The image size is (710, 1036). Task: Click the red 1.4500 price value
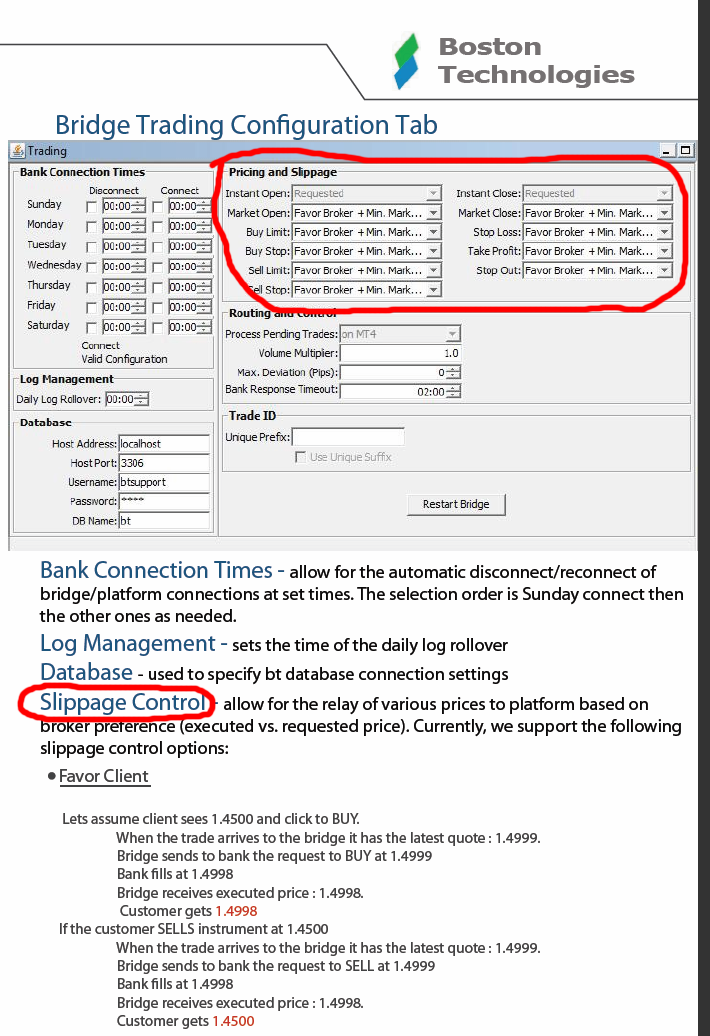pos(233,1021)
